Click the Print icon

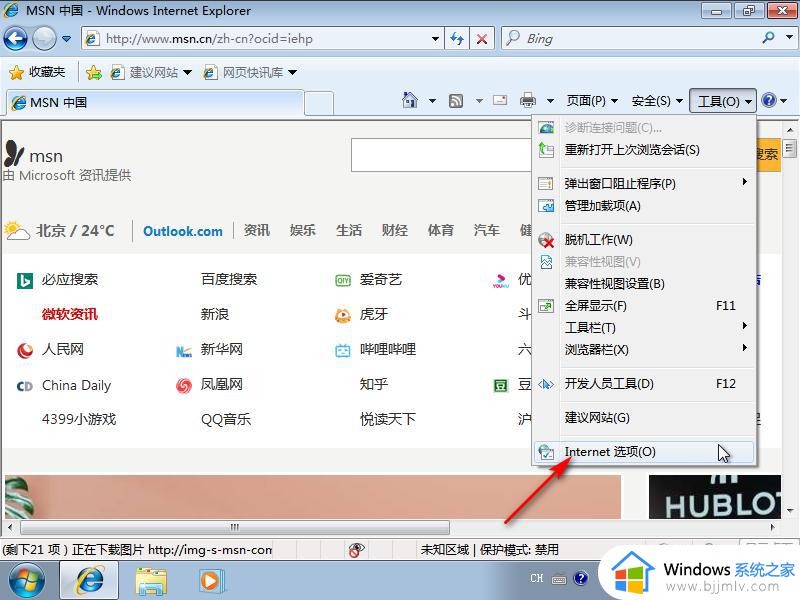528,100
